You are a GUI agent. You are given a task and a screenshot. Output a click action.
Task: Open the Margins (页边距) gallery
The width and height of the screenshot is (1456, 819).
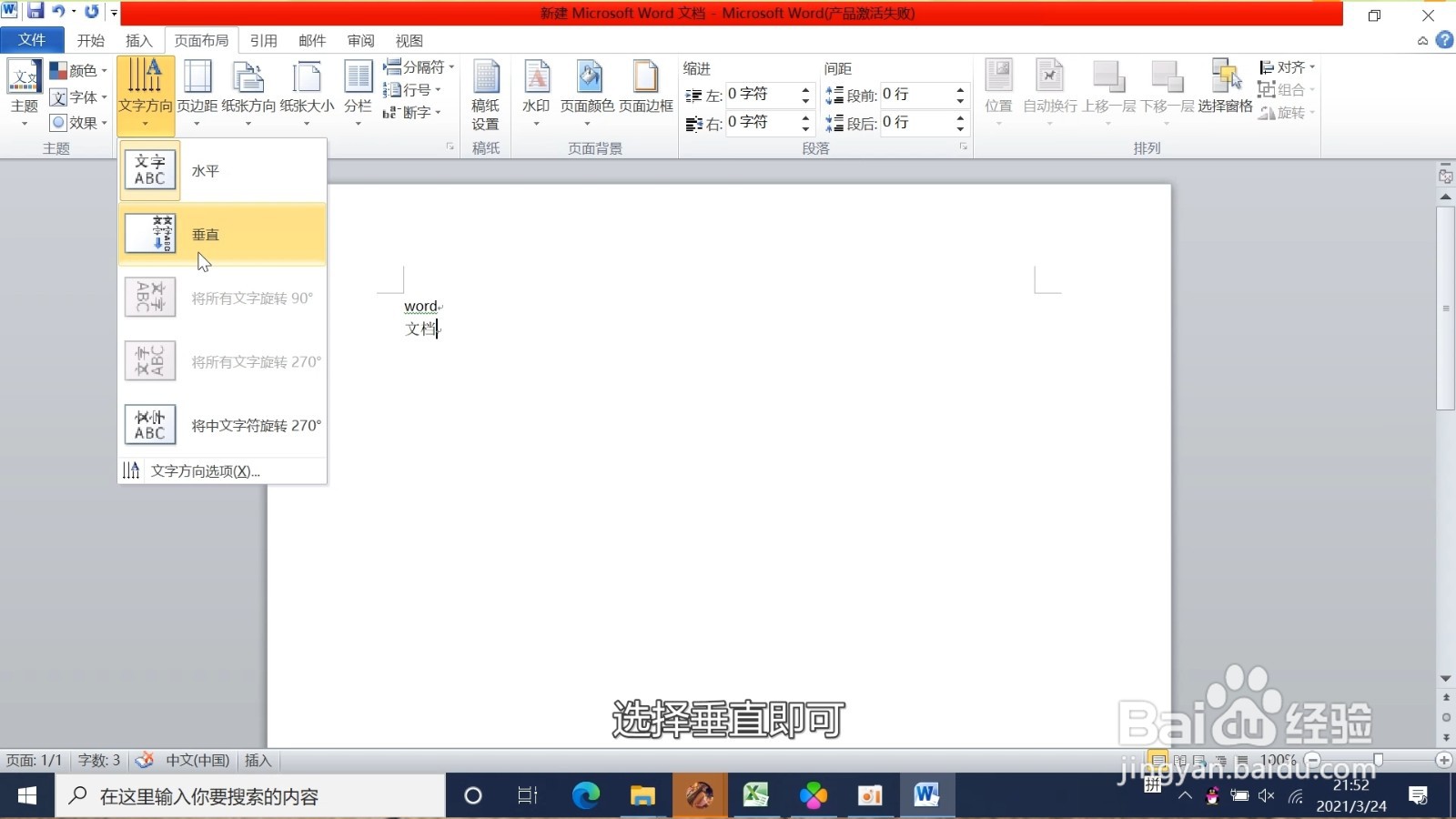pyautogui.click(x=197, y=96)
